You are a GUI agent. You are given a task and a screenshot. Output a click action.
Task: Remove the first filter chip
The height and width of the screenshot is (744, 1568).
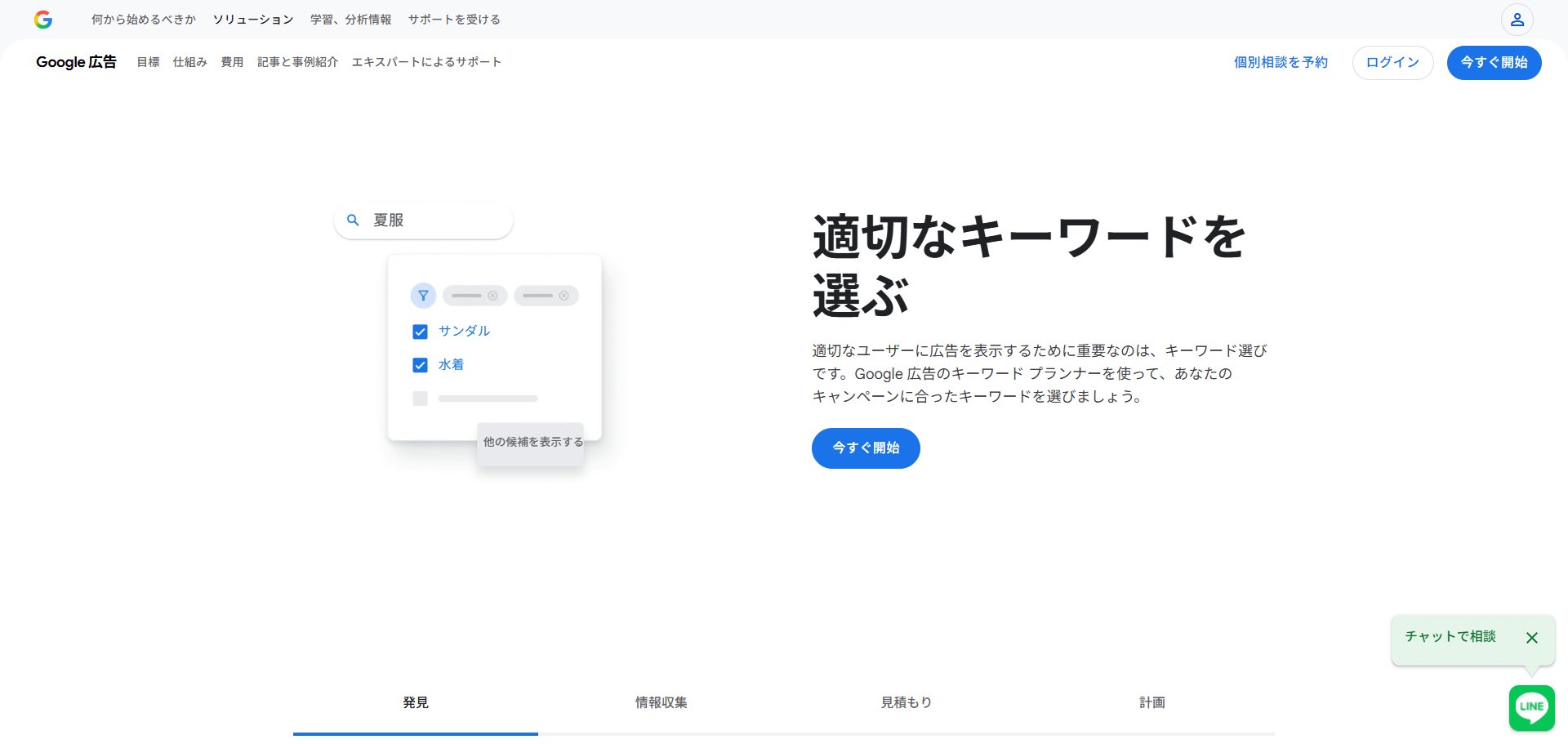tap(492, 296)
